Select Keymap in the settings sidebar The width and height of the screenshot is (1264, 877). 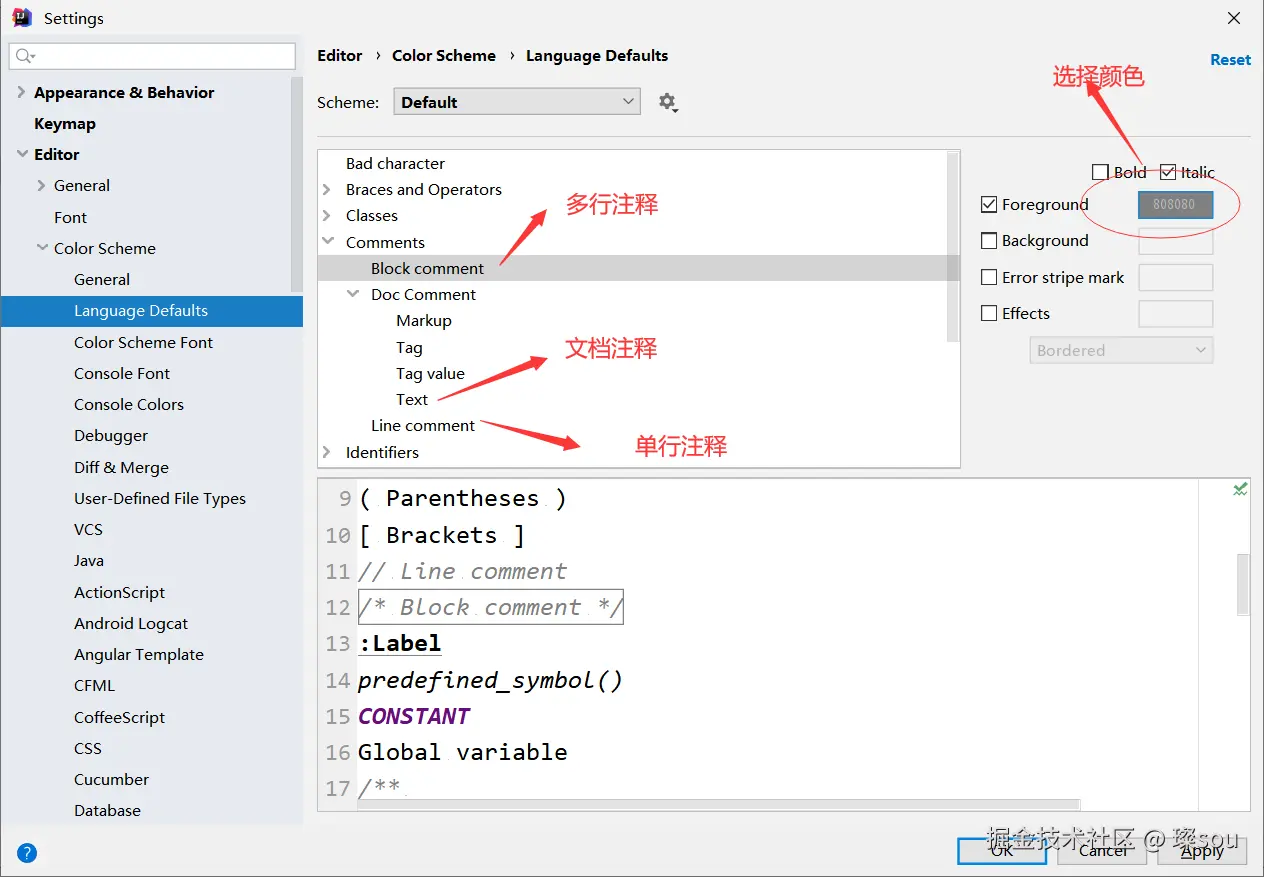coord(65,123)
